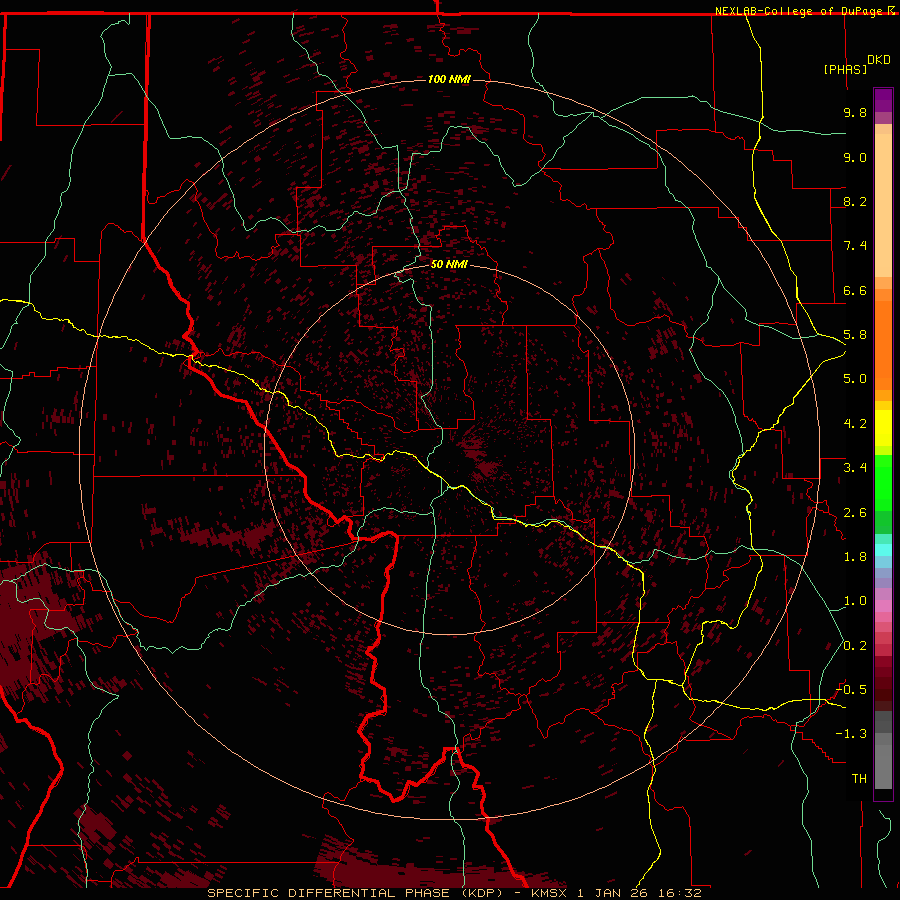The width and height of the screenshot is (900, 900).
Task: Click the 3.4 scale value
Action: (855, 468)
